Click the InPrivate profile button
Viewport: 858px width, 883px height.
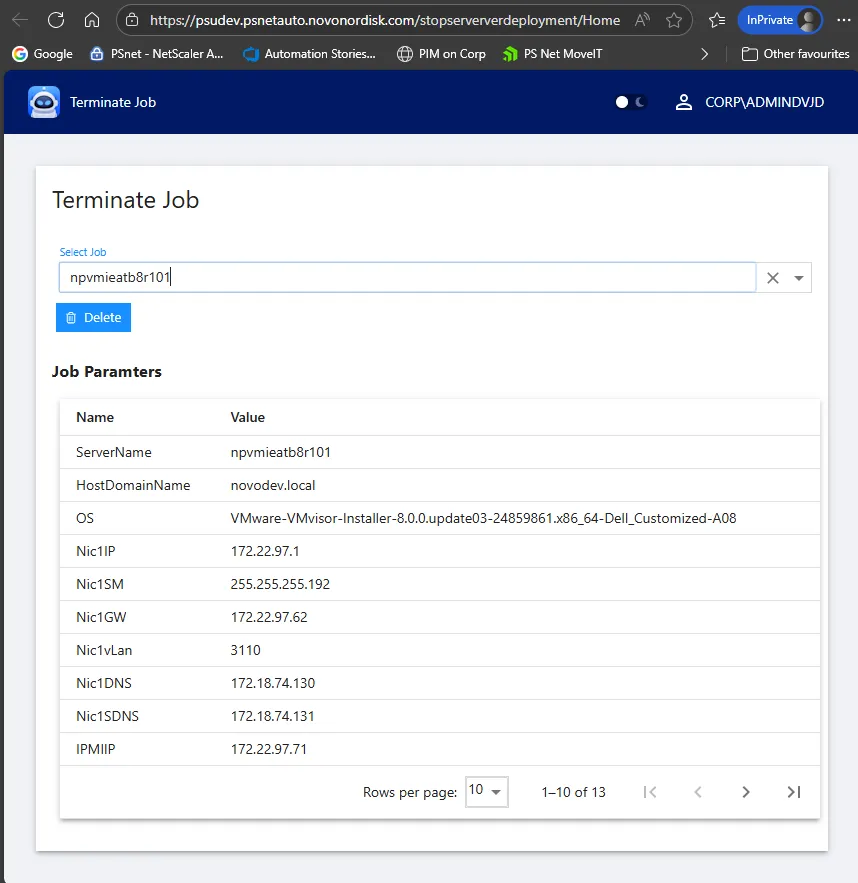click(x=779, y=20)
